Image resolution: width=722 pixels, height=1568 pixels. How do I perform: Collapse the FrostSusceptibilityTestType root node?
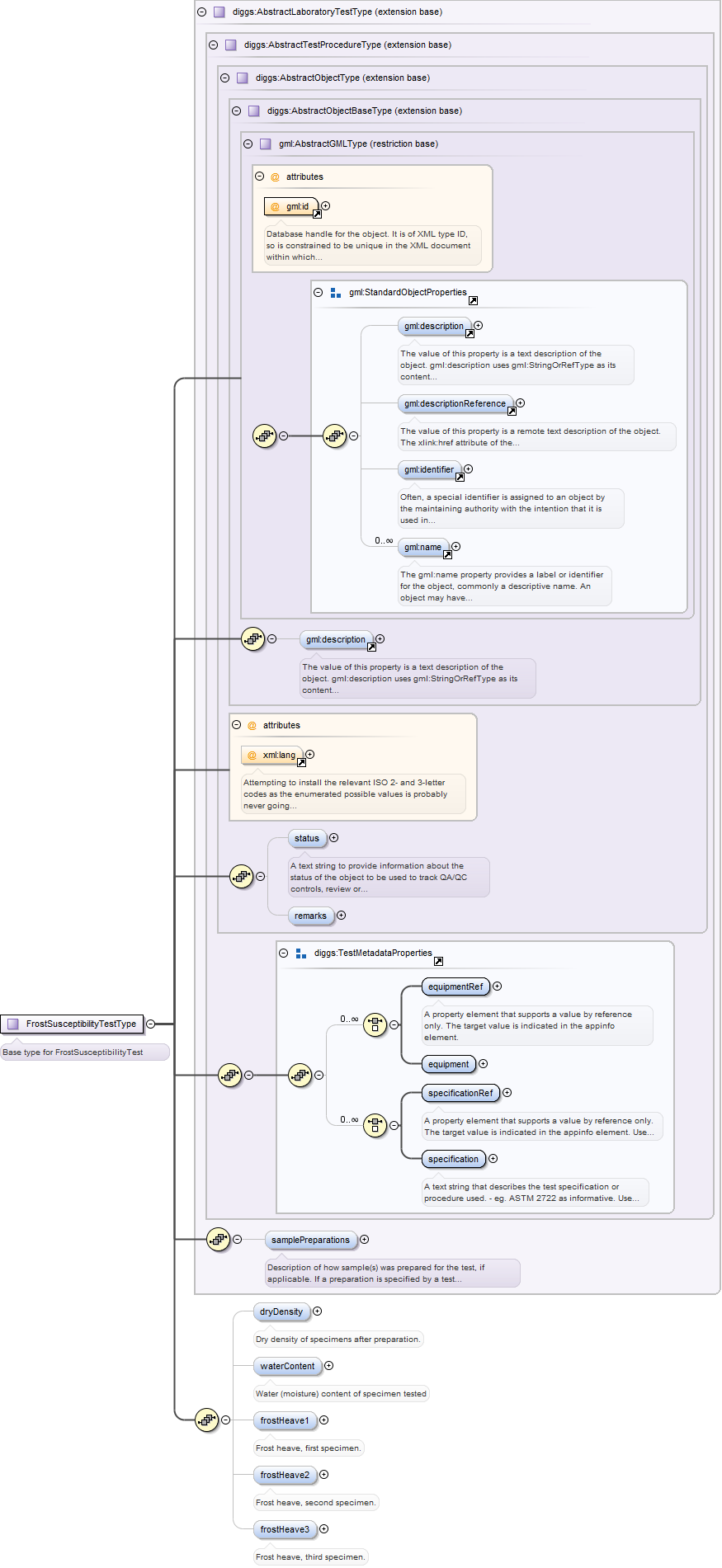(x=150, y=1024)
